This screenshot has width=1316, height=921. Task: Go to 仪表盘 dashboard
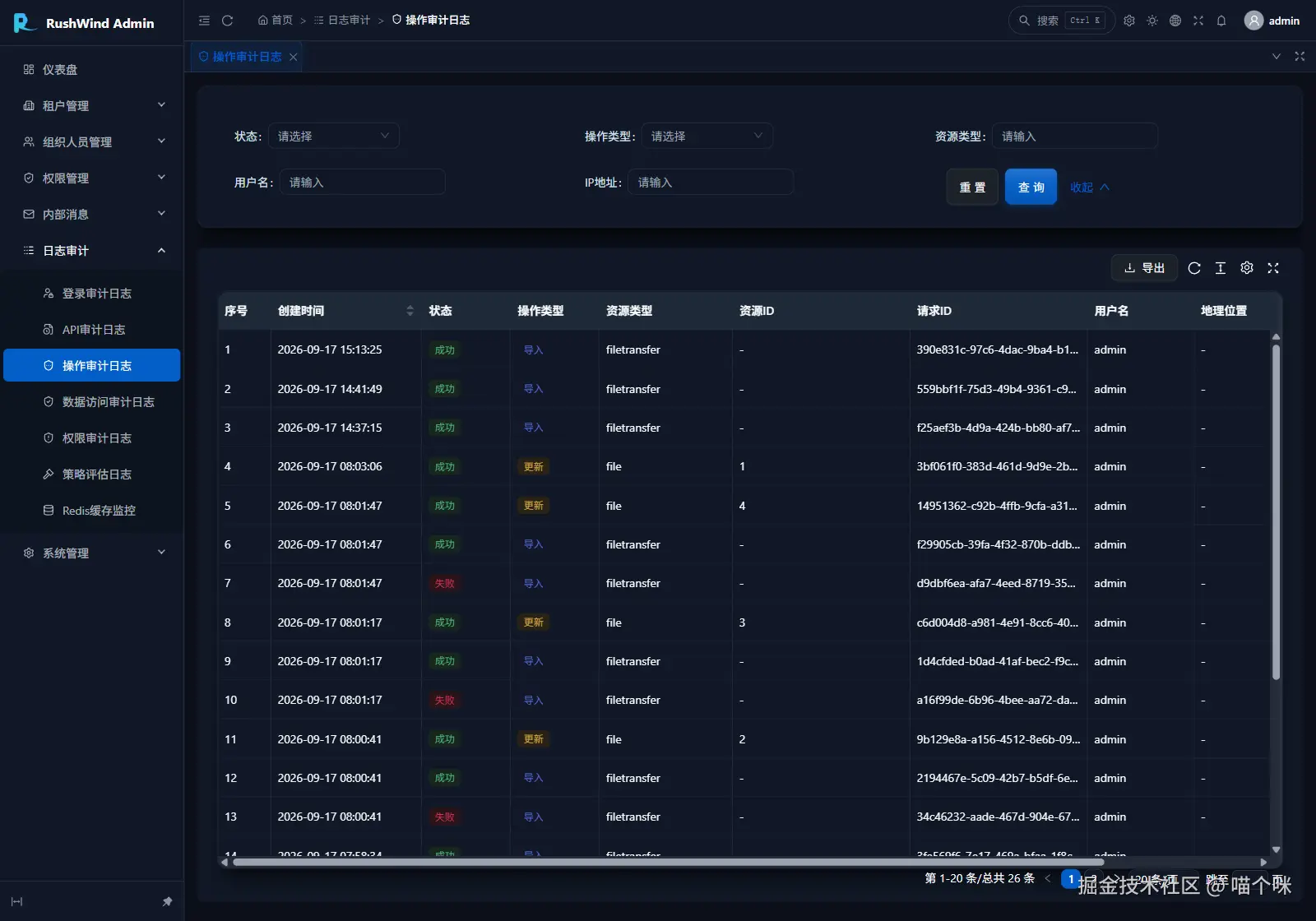(92, 69)
